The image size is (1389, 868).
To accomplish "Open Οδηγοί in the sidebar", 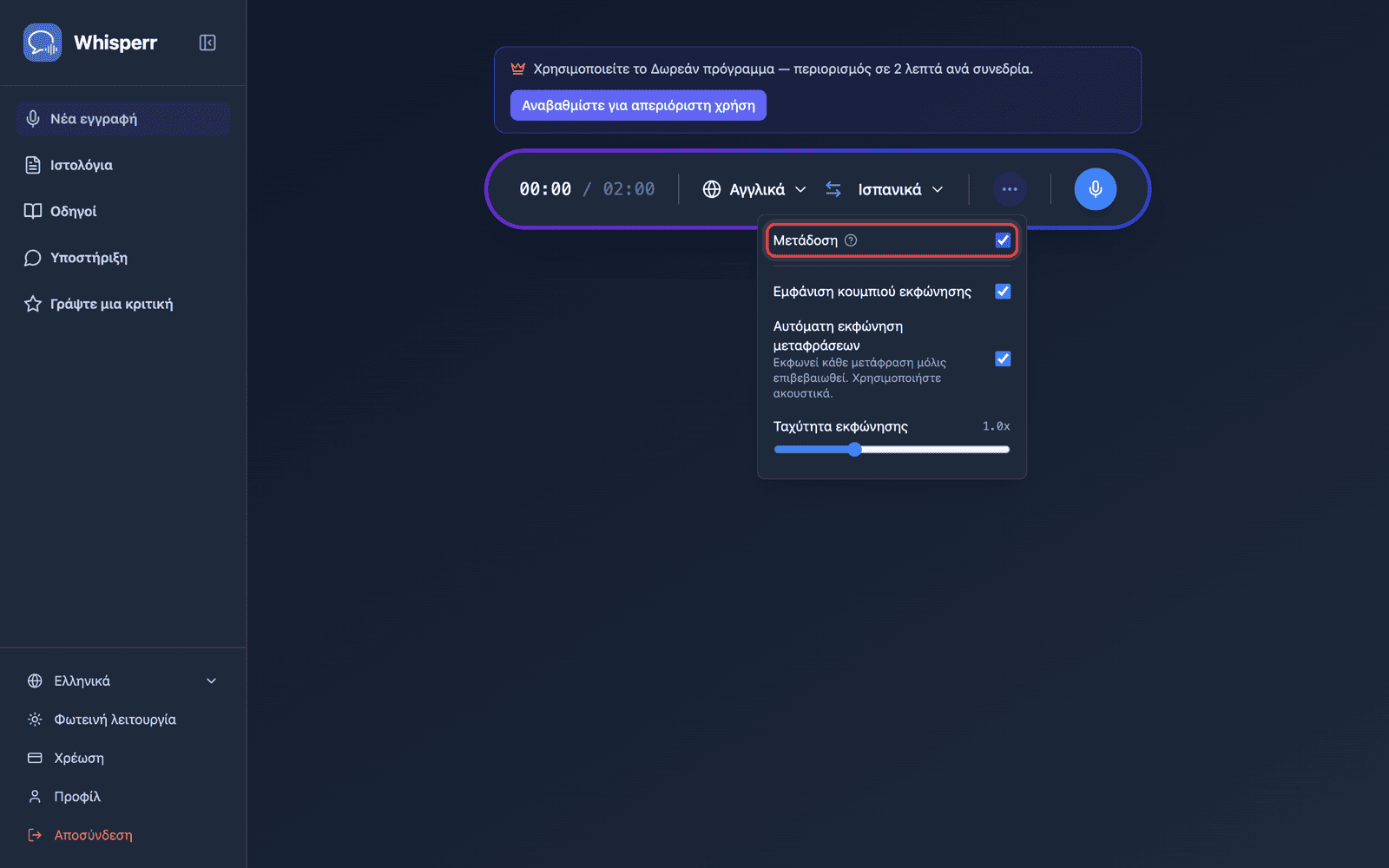I will [x=122, y=211].
